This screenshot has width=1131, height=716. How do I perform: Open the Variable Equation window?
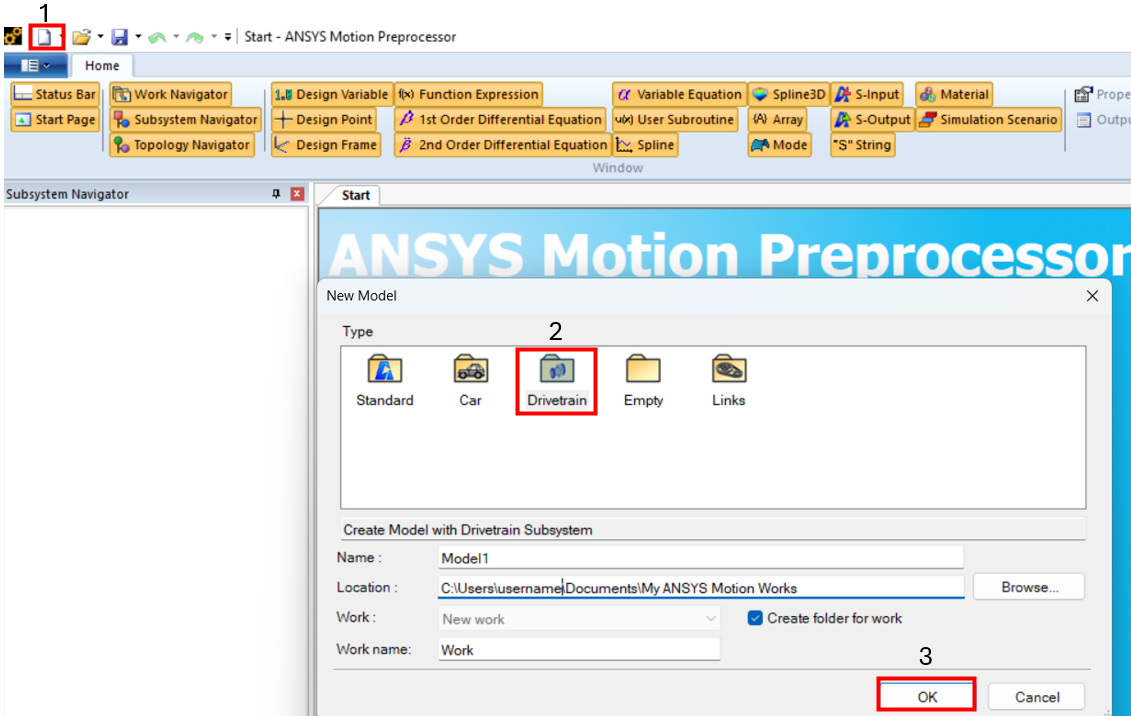pyautogui.click(x=679, y=94)
